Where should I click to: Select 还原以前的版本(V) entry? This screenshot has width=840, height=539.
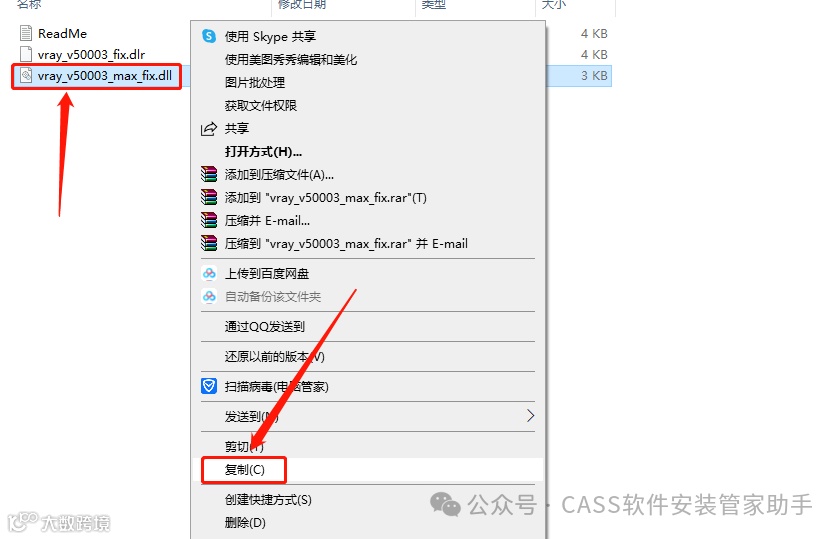tap(274, 356)
